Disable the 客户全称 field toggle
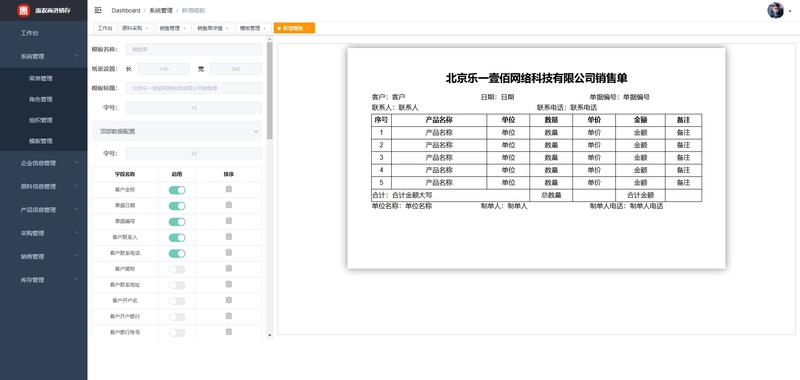The height and width of the screenshot is (380, 800). click(x=177, y=190)
